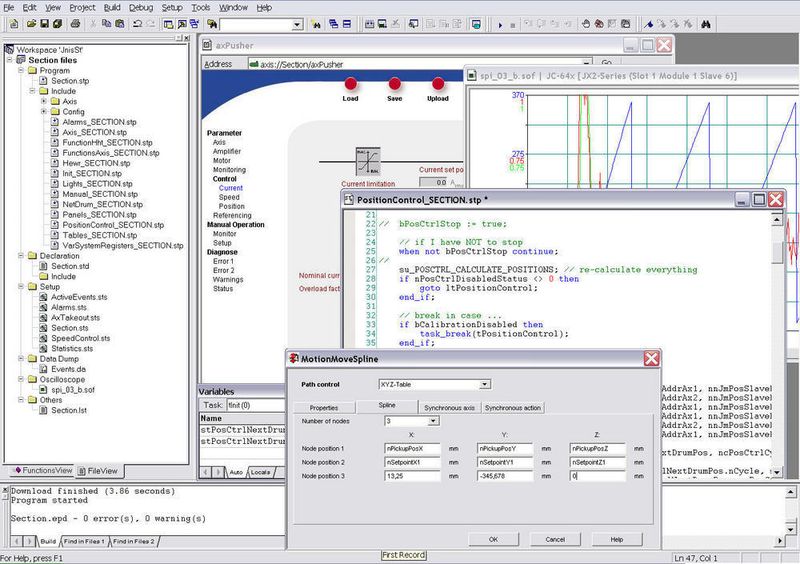800x564 pixels.
Task: Switch to the Synchronous axis tab
Action: pyautogui.click(x=449, y=408)
